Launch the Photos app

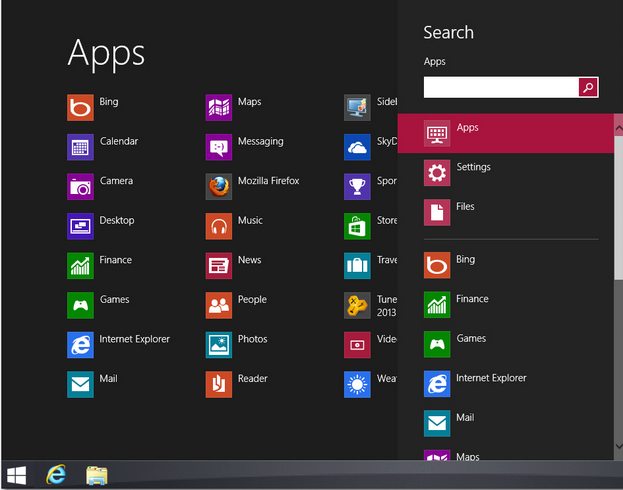[219, 345]
